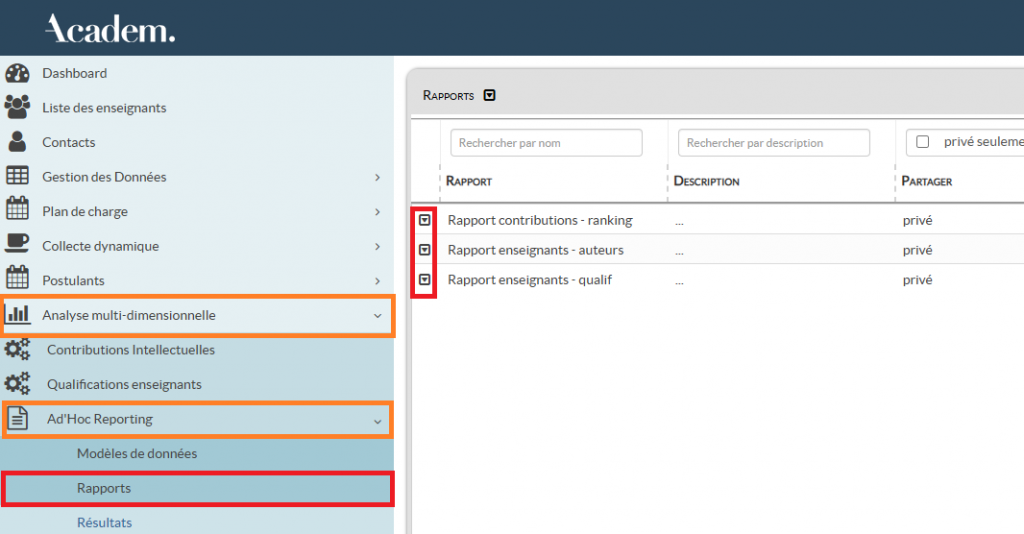The height and width of the screenshot is (534, 1024).
Task: Click the Collecte dynamique coffee cup icon
Action: point(17,245)
